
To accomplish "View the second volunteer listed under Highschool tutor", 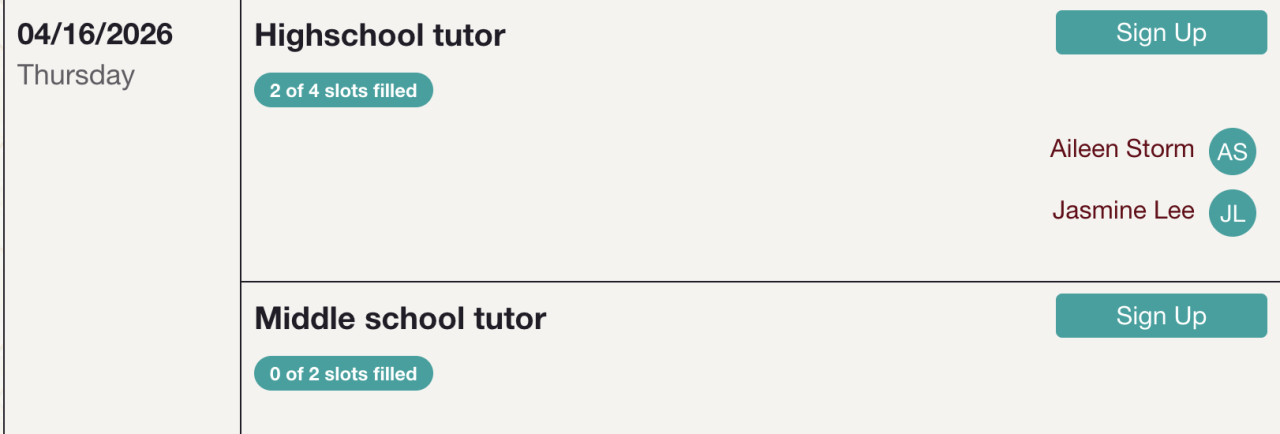I will coord(1123,211).
